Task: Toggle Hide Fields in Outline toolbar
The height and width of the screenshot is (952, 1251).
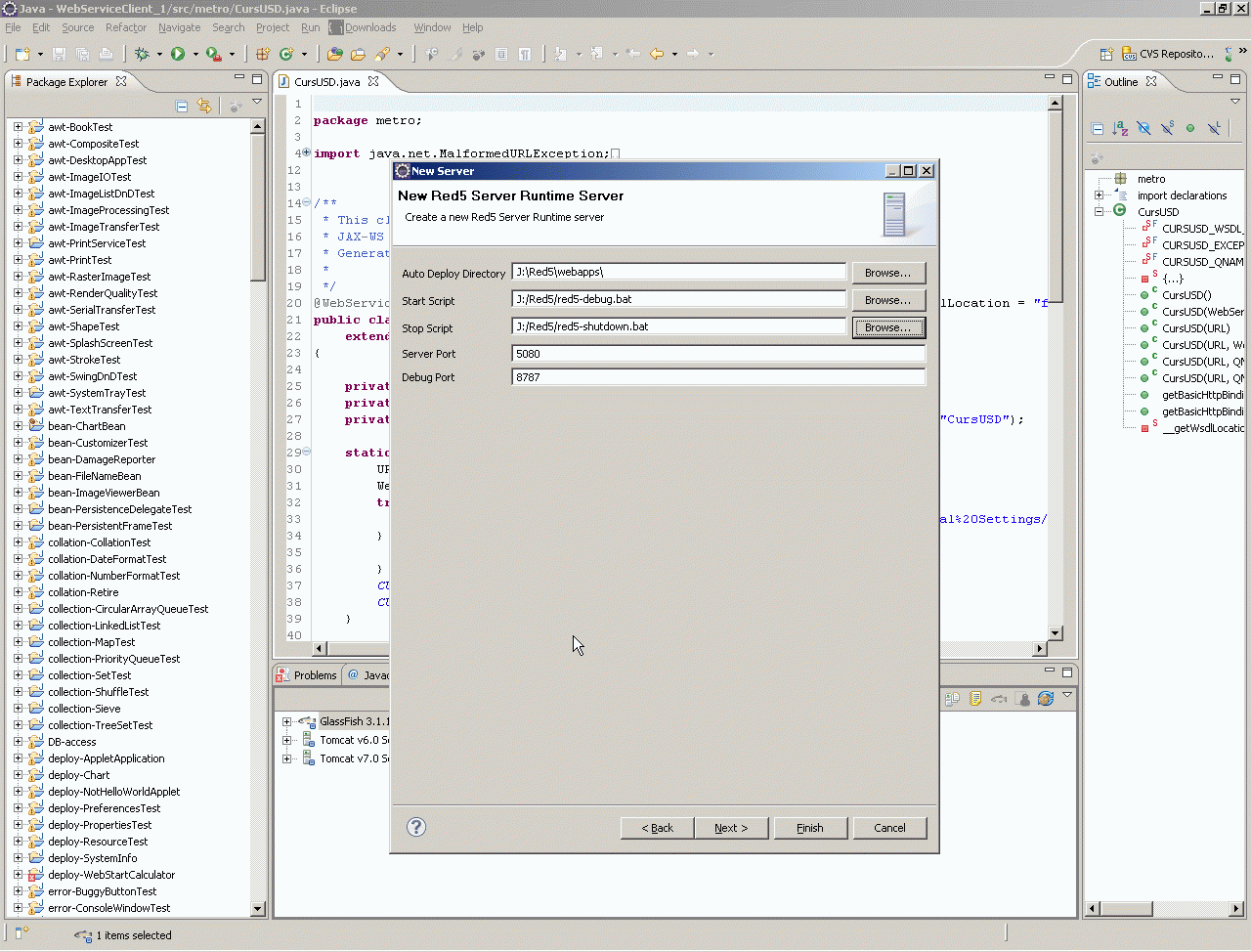Action: click(1143, 128)
